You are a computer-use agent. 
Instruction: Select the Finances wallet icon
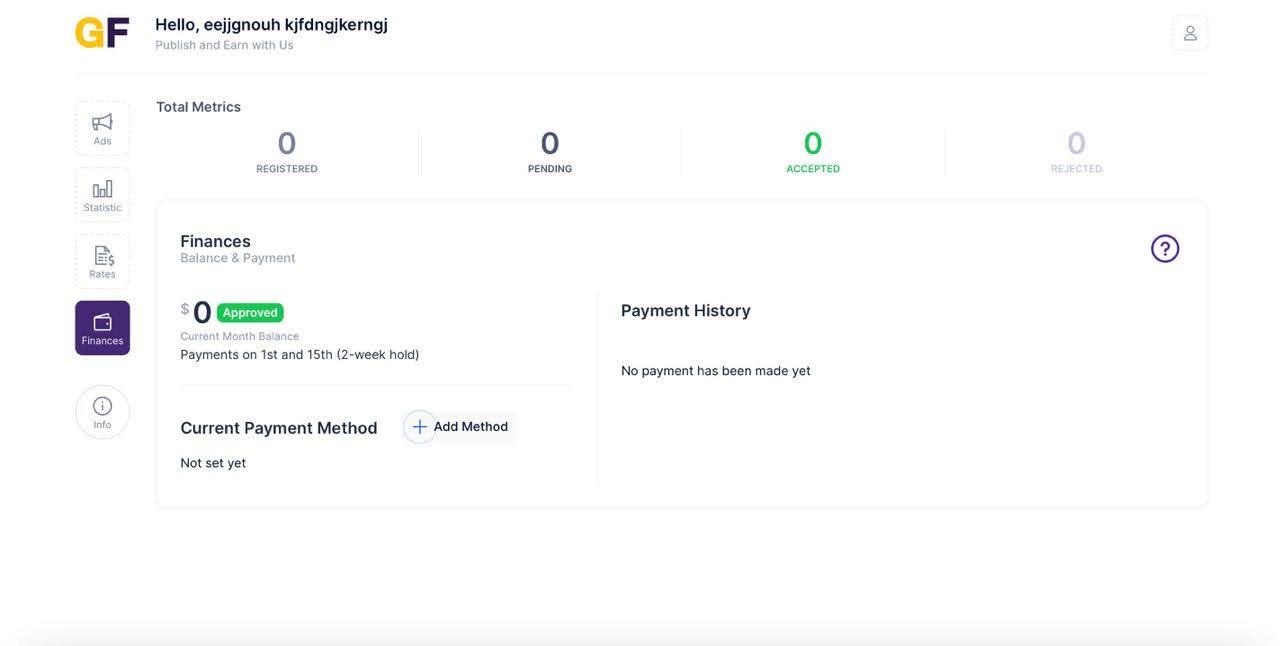[x=102, y=322]
